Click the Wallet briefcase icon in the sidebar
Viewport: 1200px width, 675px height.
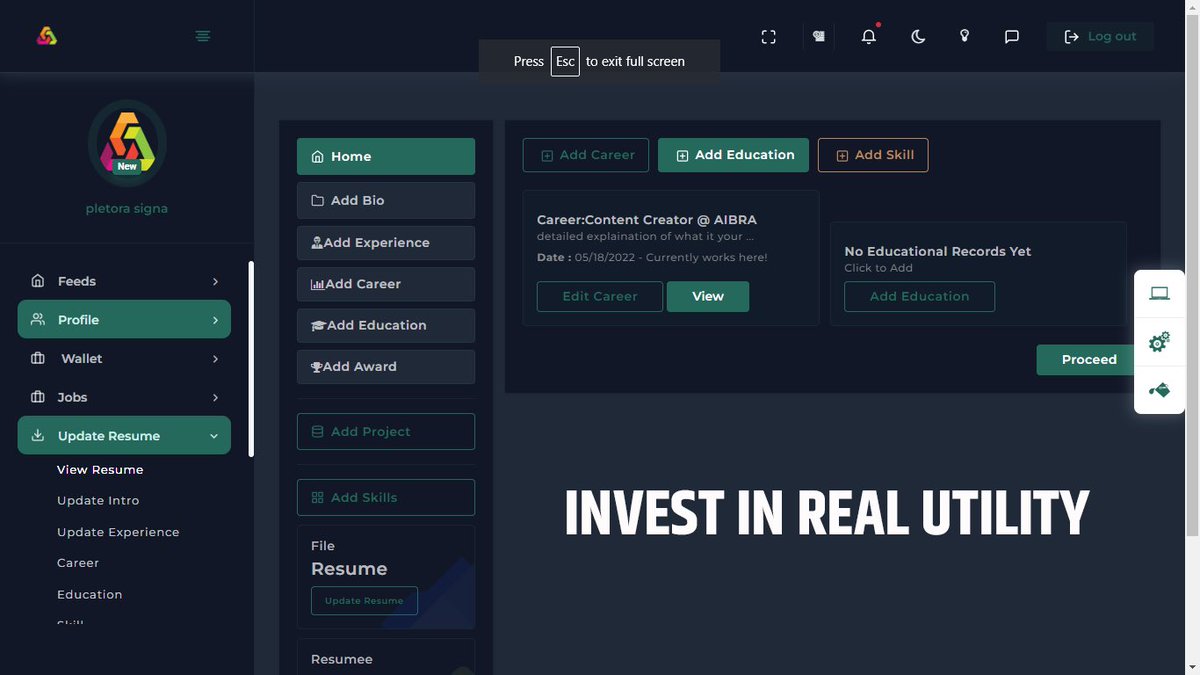pyautogui.click(x=38, y=358)
